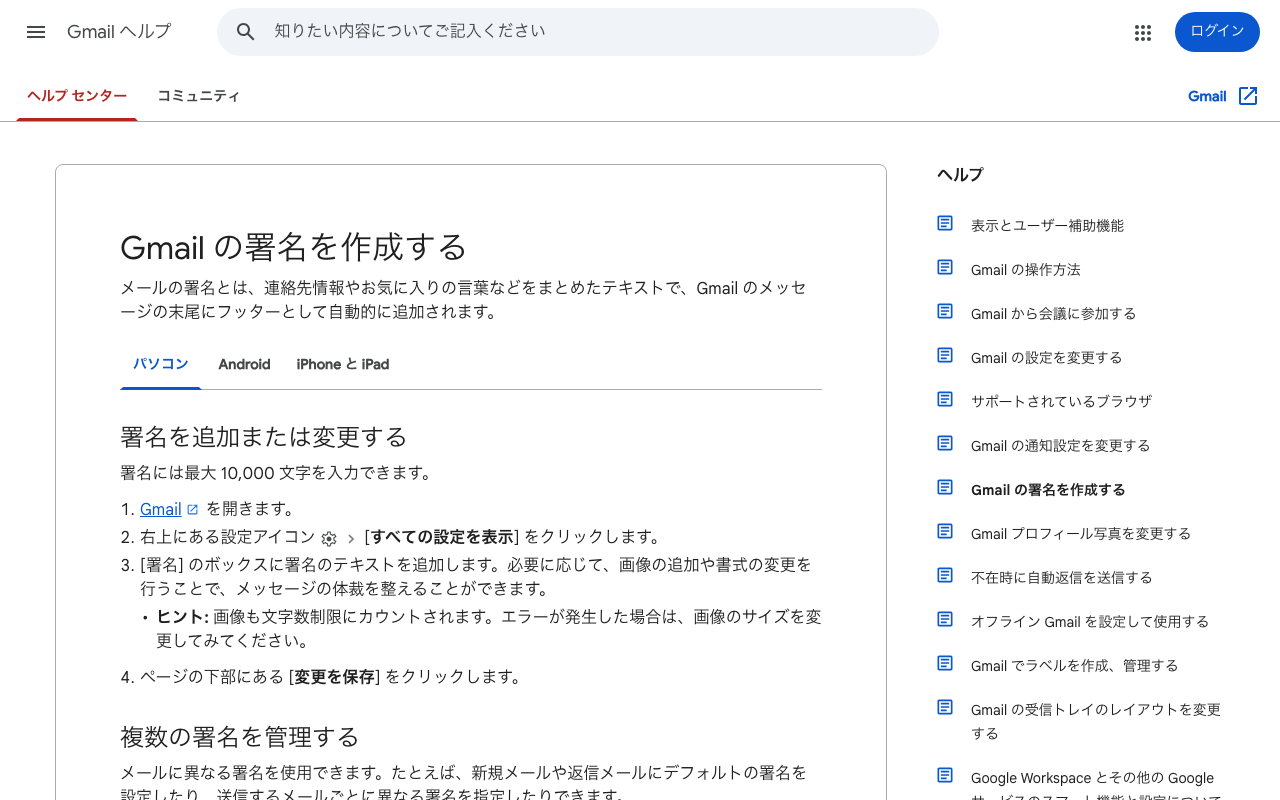Click the article icon beside 不在時に自動返信を送信する
This screenshot has width=1280, height=800.
pos(945,575)
